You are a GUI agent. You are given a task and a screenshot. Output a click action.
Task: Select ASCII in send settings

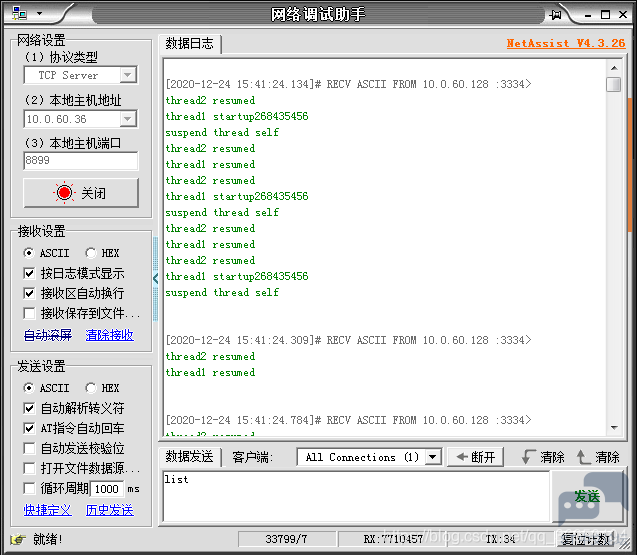coord(46,388)
